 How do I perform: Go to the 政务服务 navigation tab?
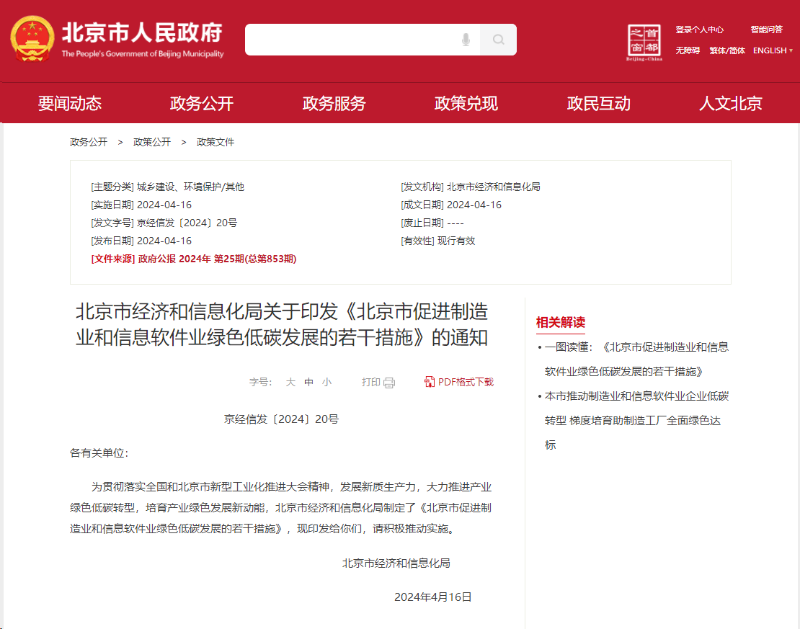(334, 103)
